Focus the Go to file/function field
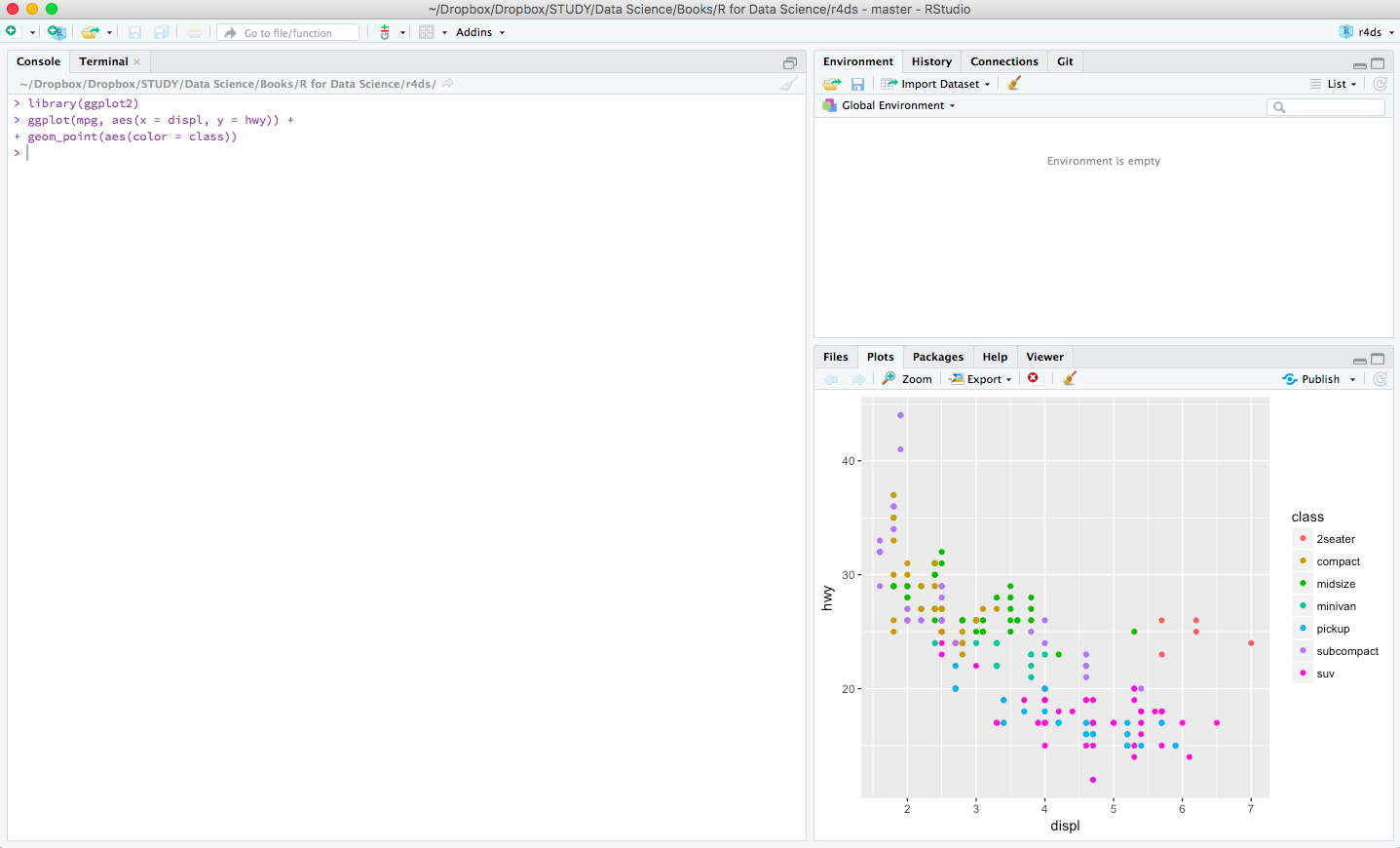 click(x=288, y=32)
